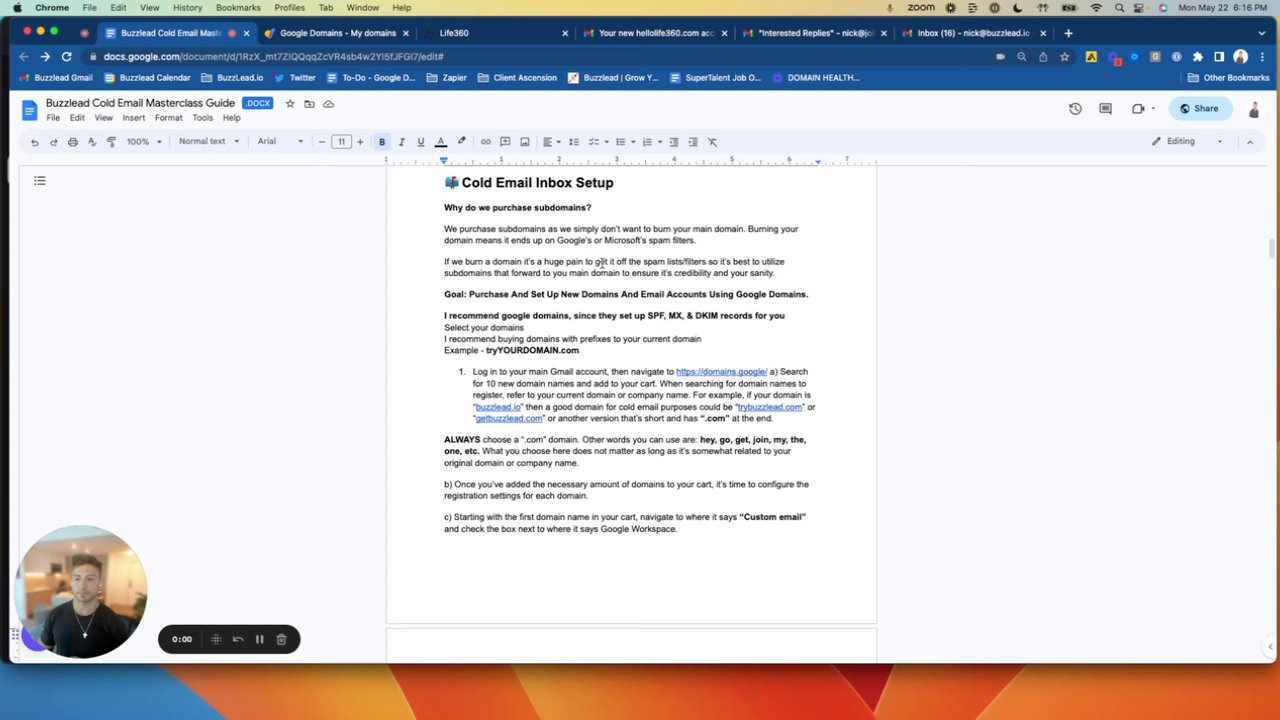Collapse the Docs menus with the chevron

[x=1249, y=142]
